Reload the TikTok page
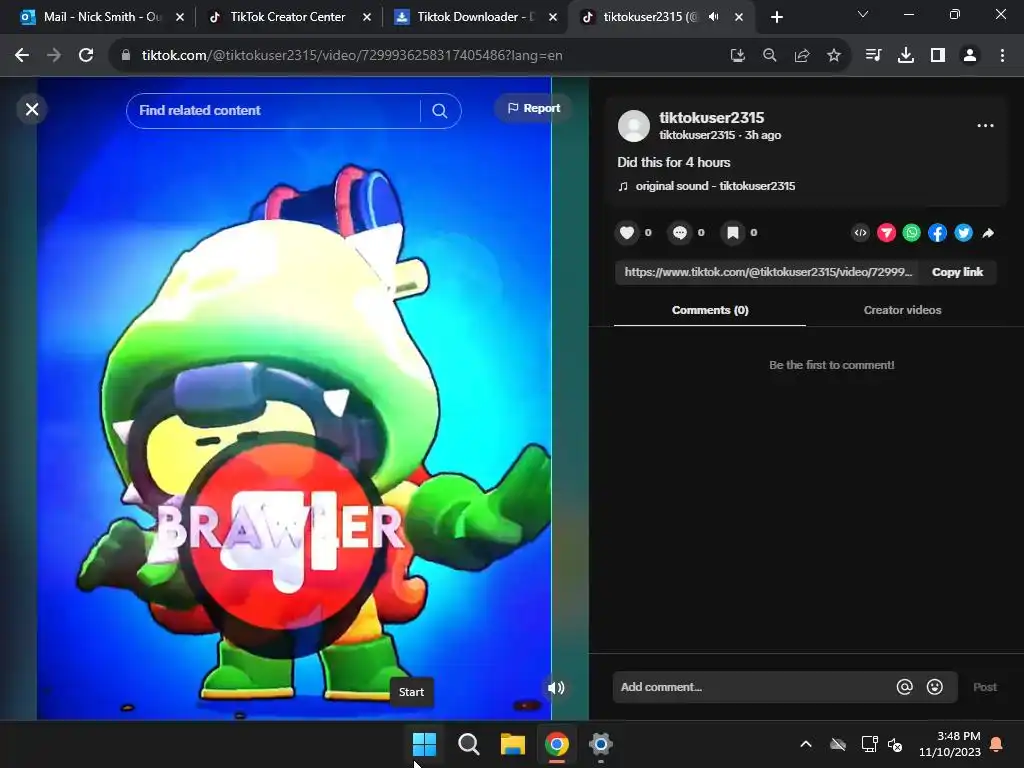This screenshot has height=768, width=1024. coord(86,56)
